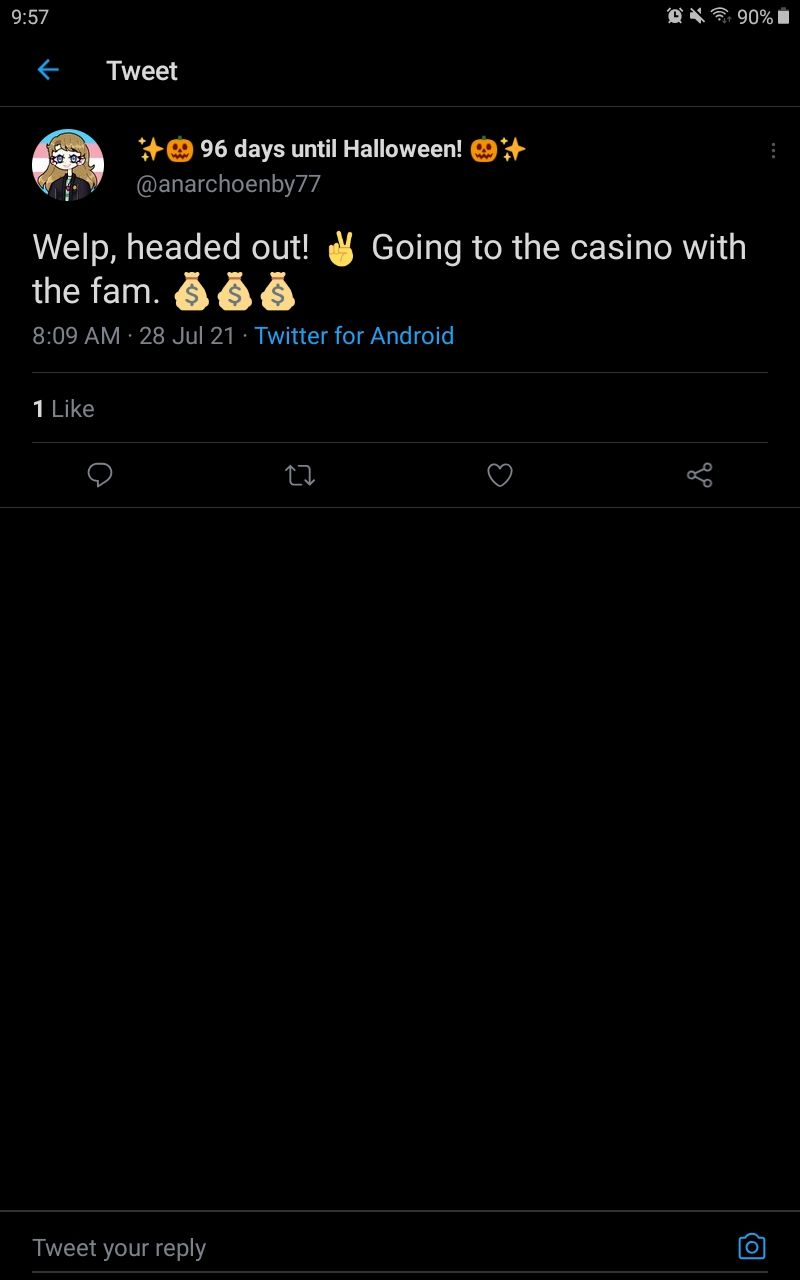Share the tweet via share icon
800x1280 pixels.
[700, 476]
